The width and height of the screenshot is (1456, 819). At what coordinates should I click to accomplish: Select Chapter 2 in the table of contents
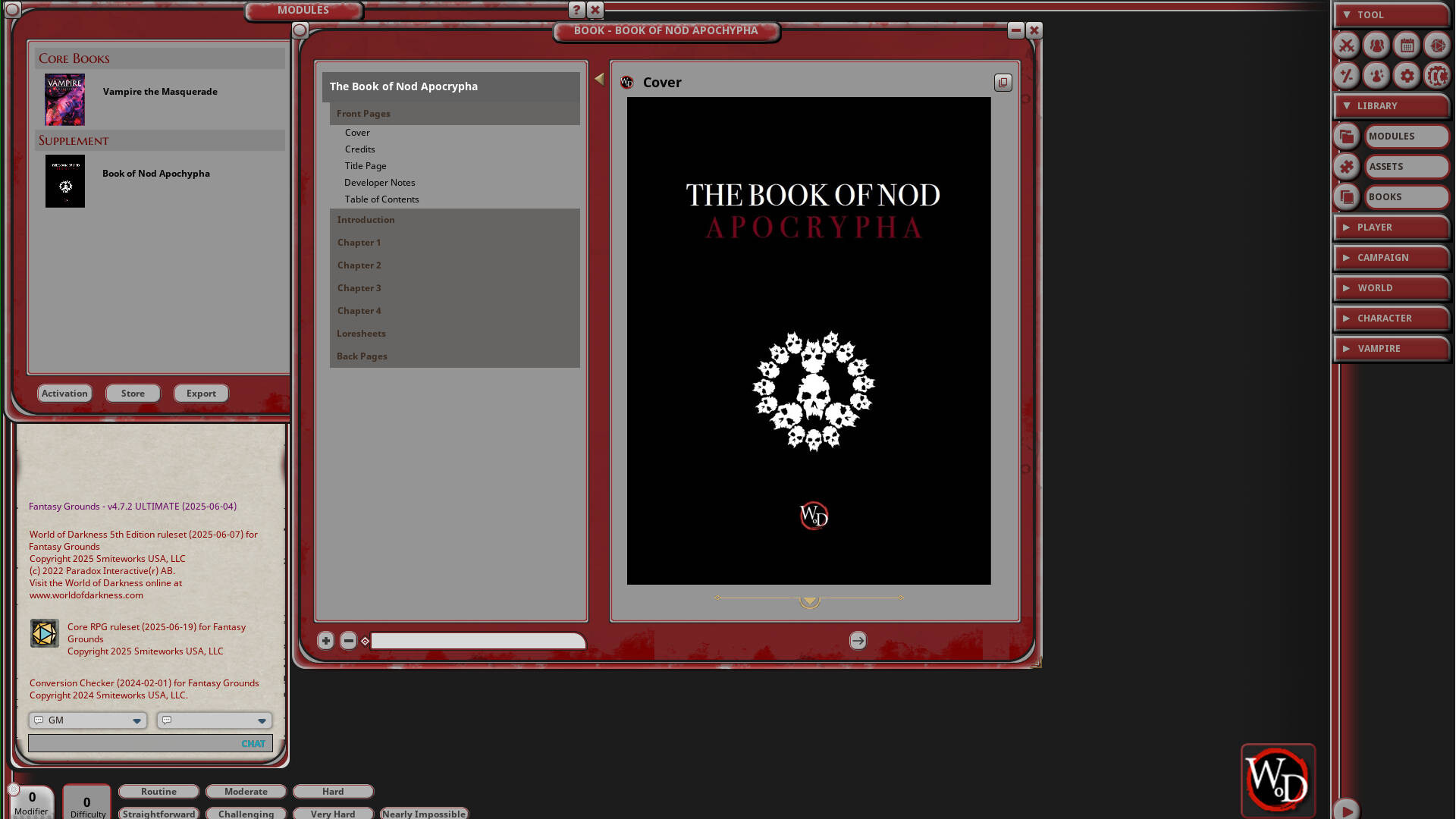coord(359,265)
